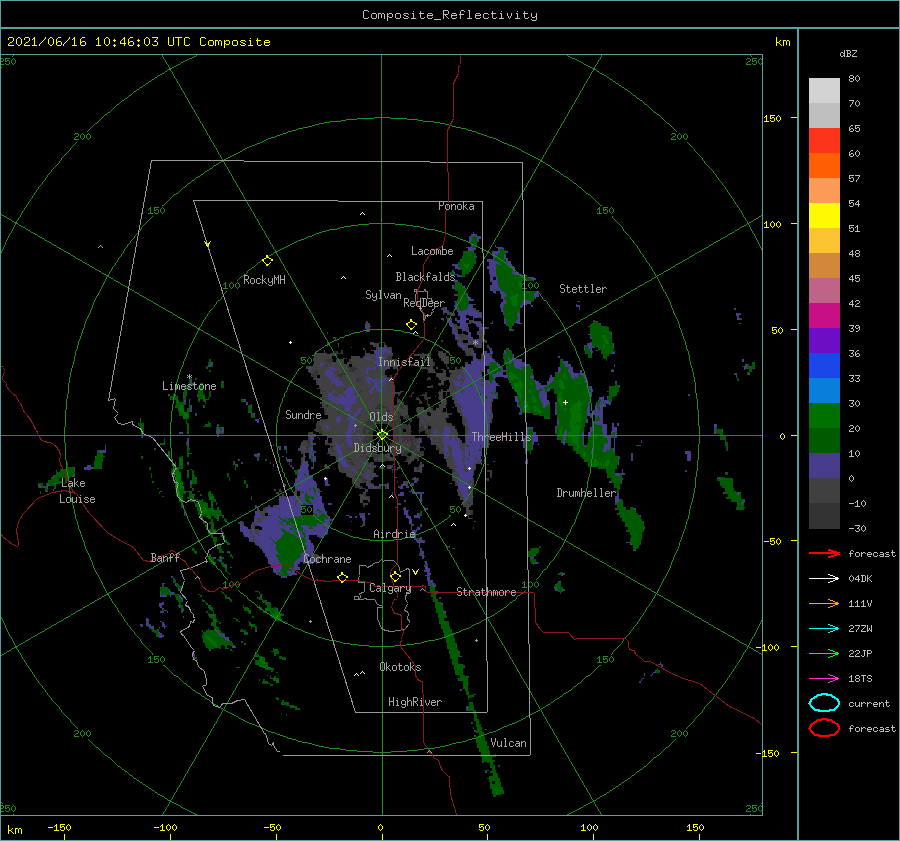Choose the green 22JP arrow icon
The height and width of the screenshot is (841, 900).
[824, 653]
